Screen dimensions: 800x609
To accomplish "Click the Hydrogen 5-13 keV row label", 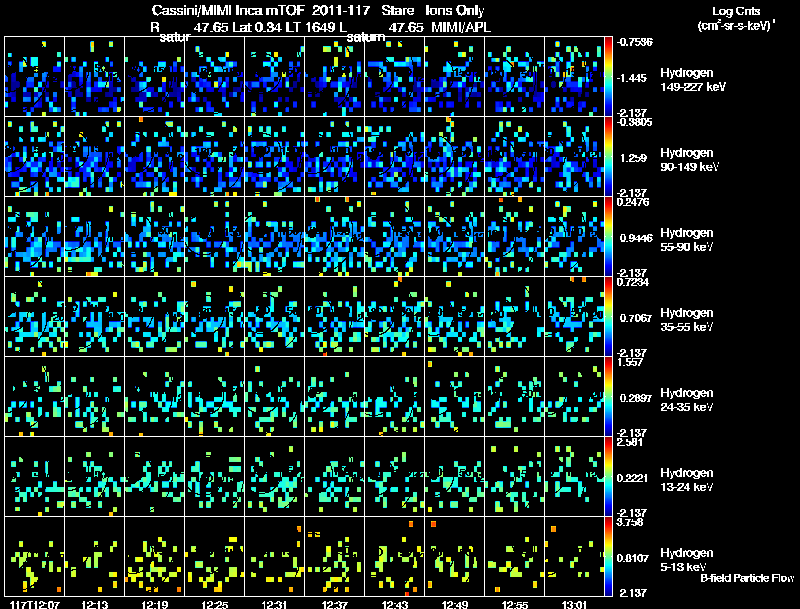I will pos(687,560).
